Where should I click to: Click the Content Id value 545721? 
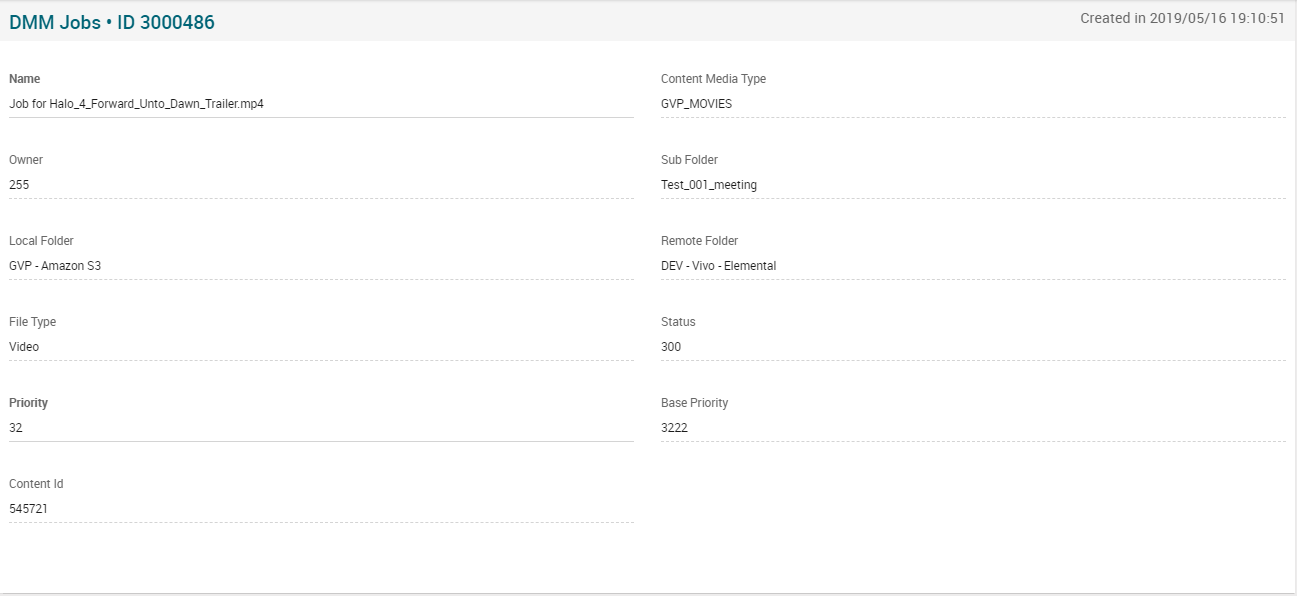point(28,509)
